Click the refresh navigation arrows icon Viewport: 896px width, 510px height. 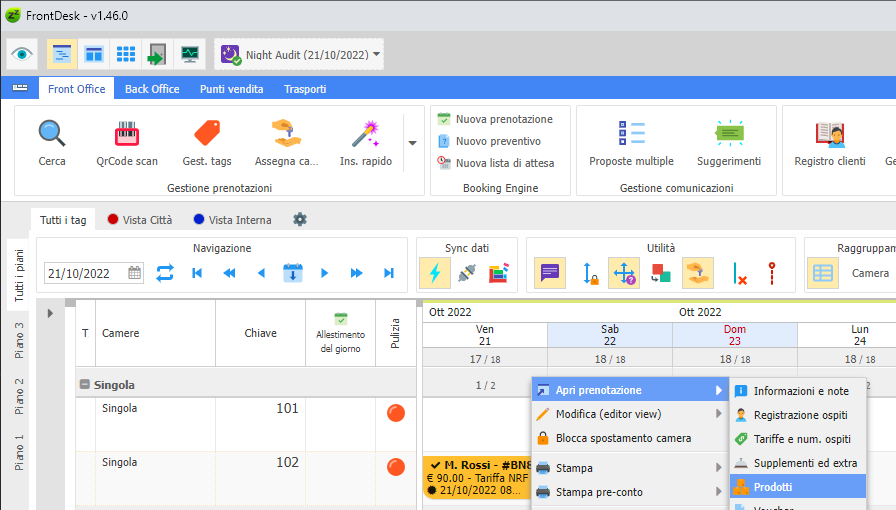[165, 273]
